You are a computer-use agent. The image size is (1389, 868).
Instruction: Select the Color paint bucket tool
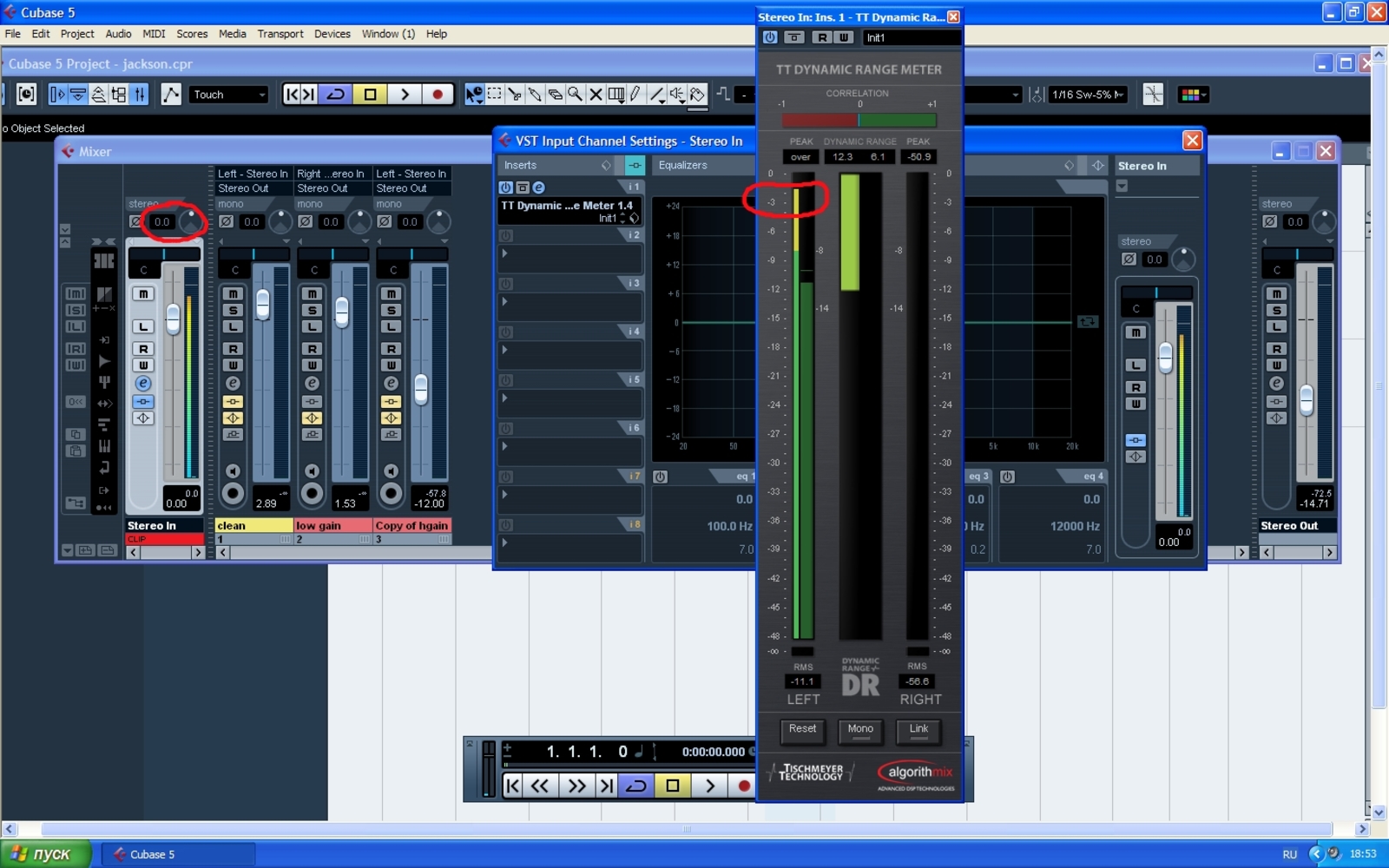(698, 95)
